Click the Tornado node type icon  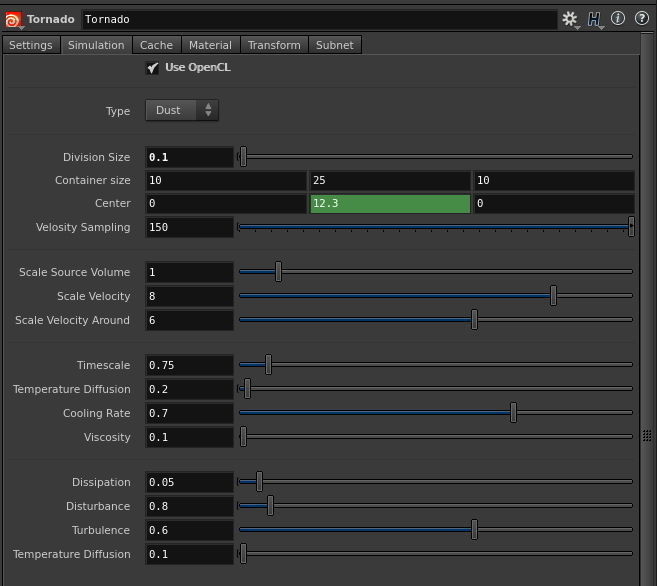tap(13, 19)
